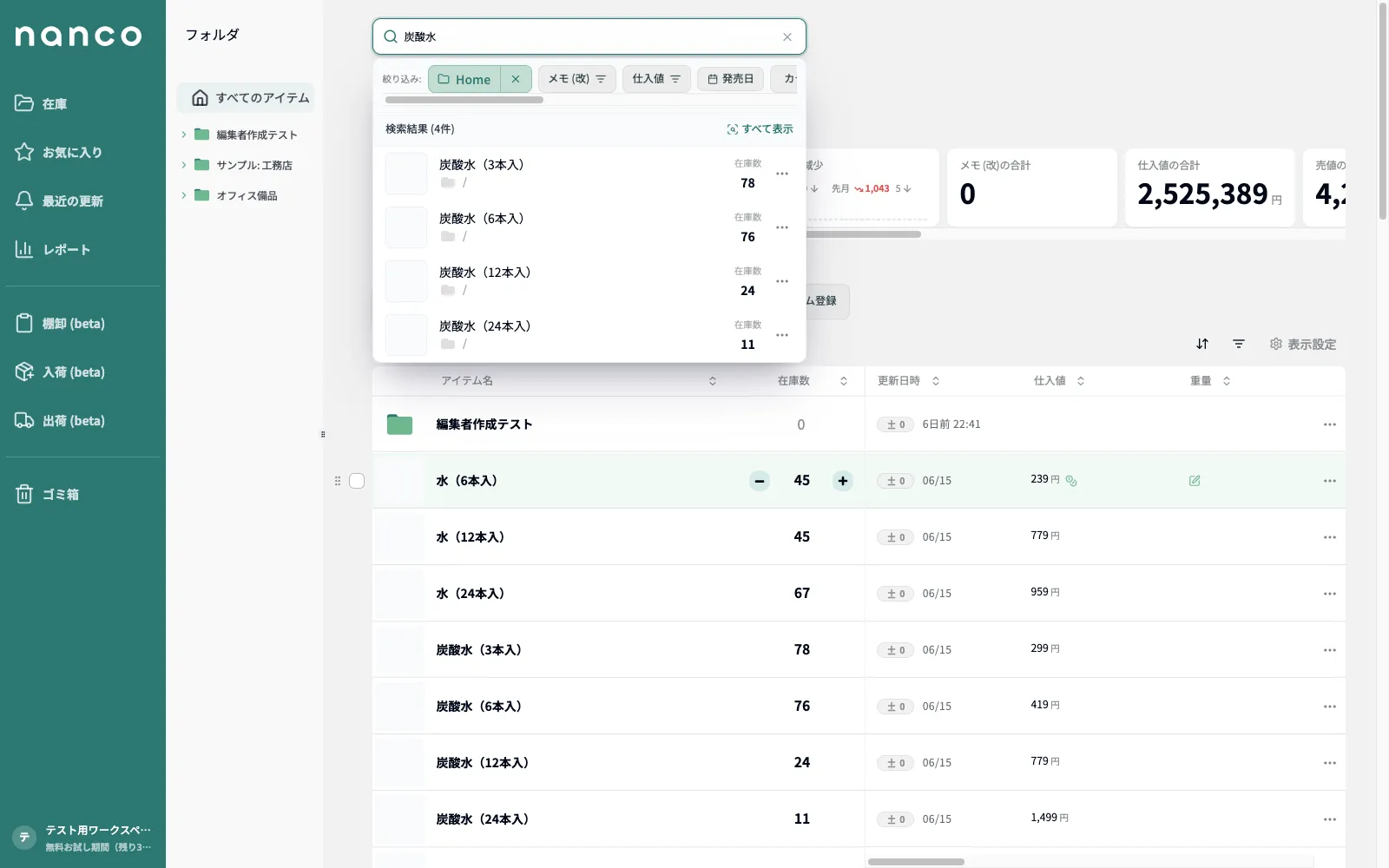Open the ゴミ箱 trash icon

tap(24, 494)
